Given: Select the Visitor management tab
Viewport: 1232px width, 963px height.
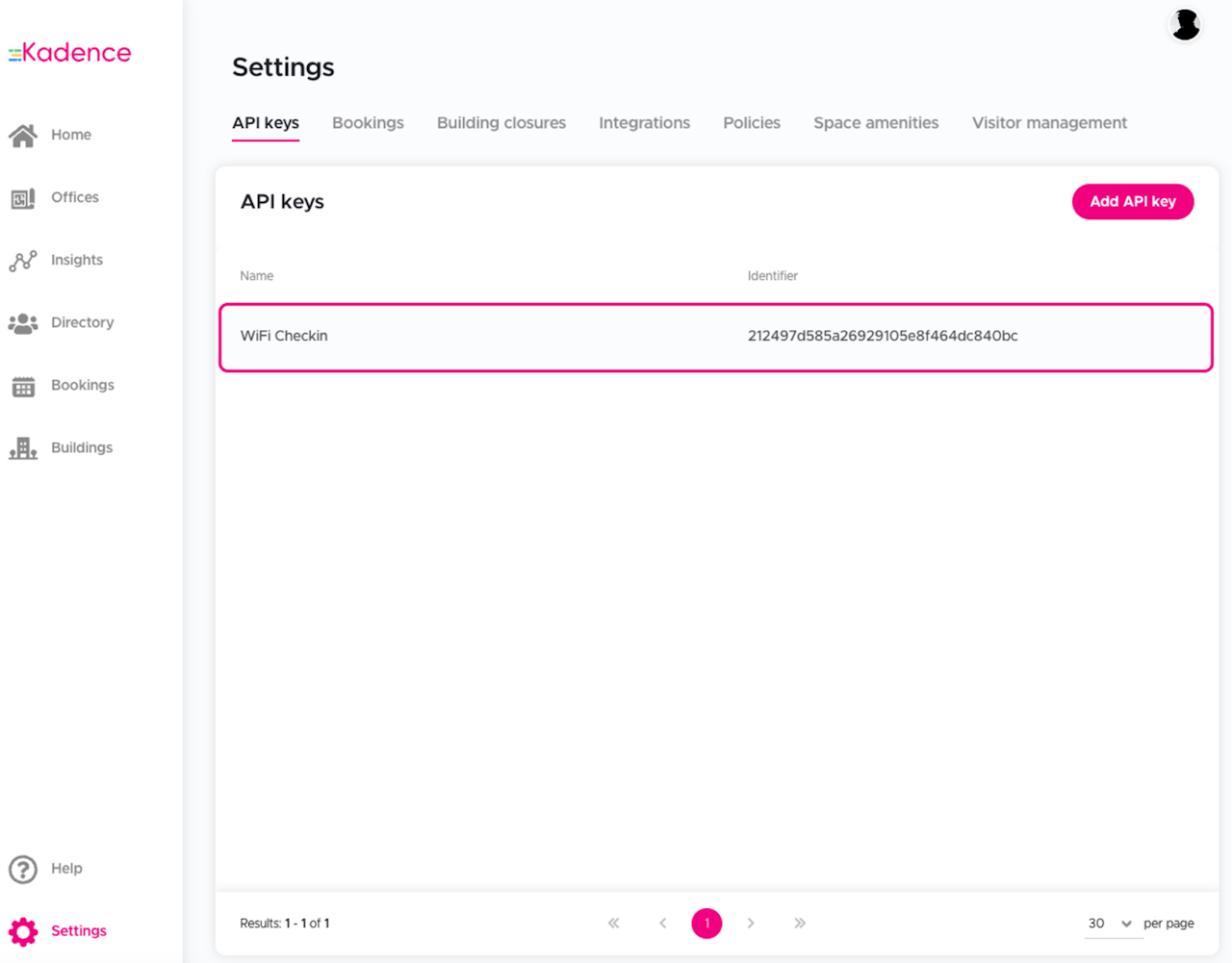Looking at the screenshot, I should pos(1048,123).
